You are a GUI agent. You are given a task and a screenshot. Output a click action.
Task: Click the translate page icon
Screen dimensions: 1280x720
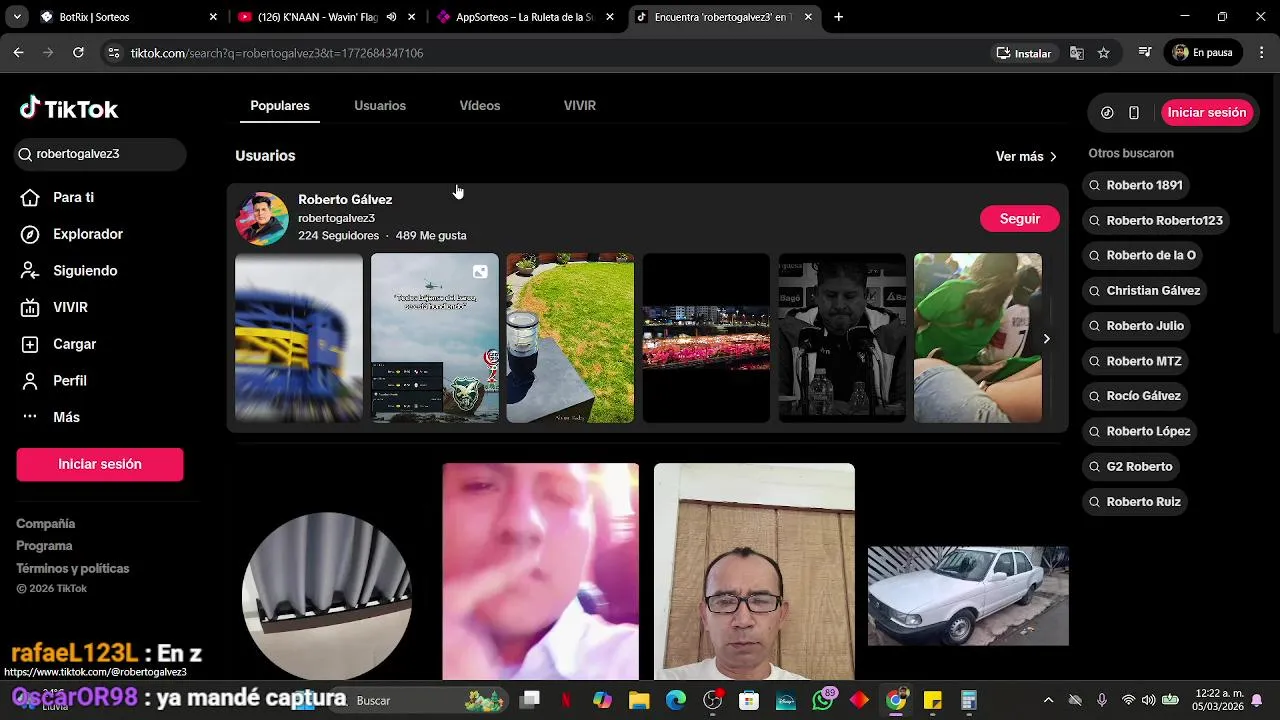1077,53
